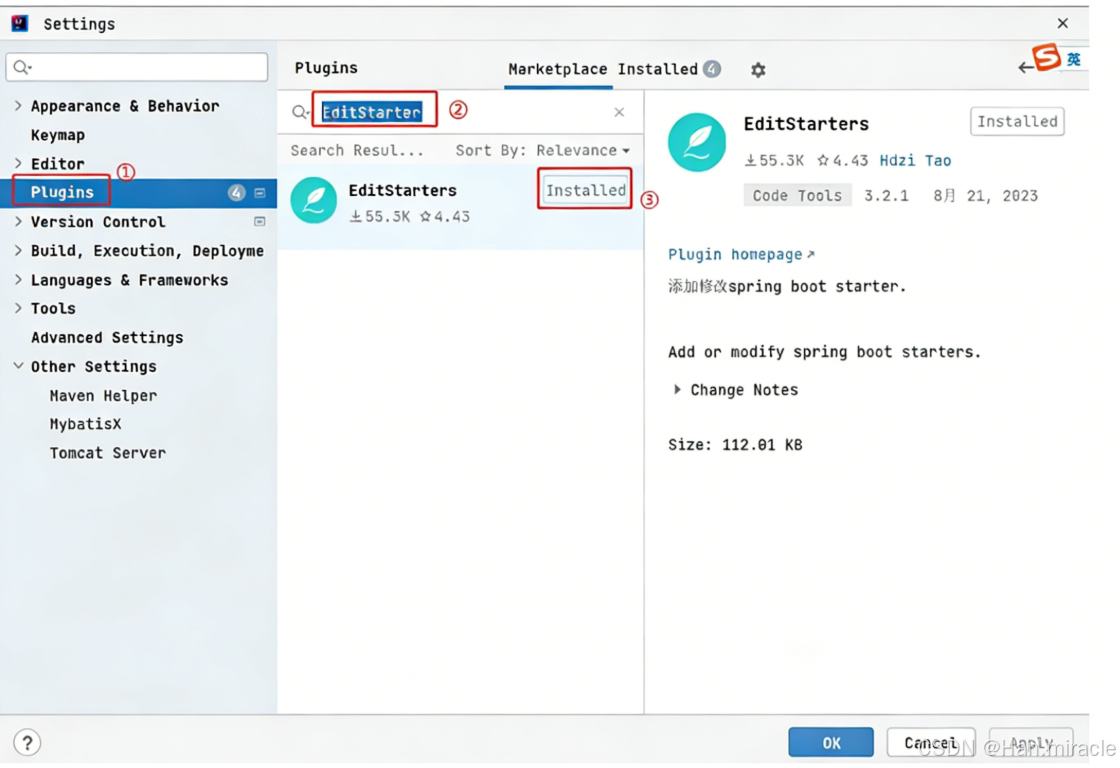Viewport: 1120px width, 768px height.
Task: Click the OK button
Action: click(831, 742)
